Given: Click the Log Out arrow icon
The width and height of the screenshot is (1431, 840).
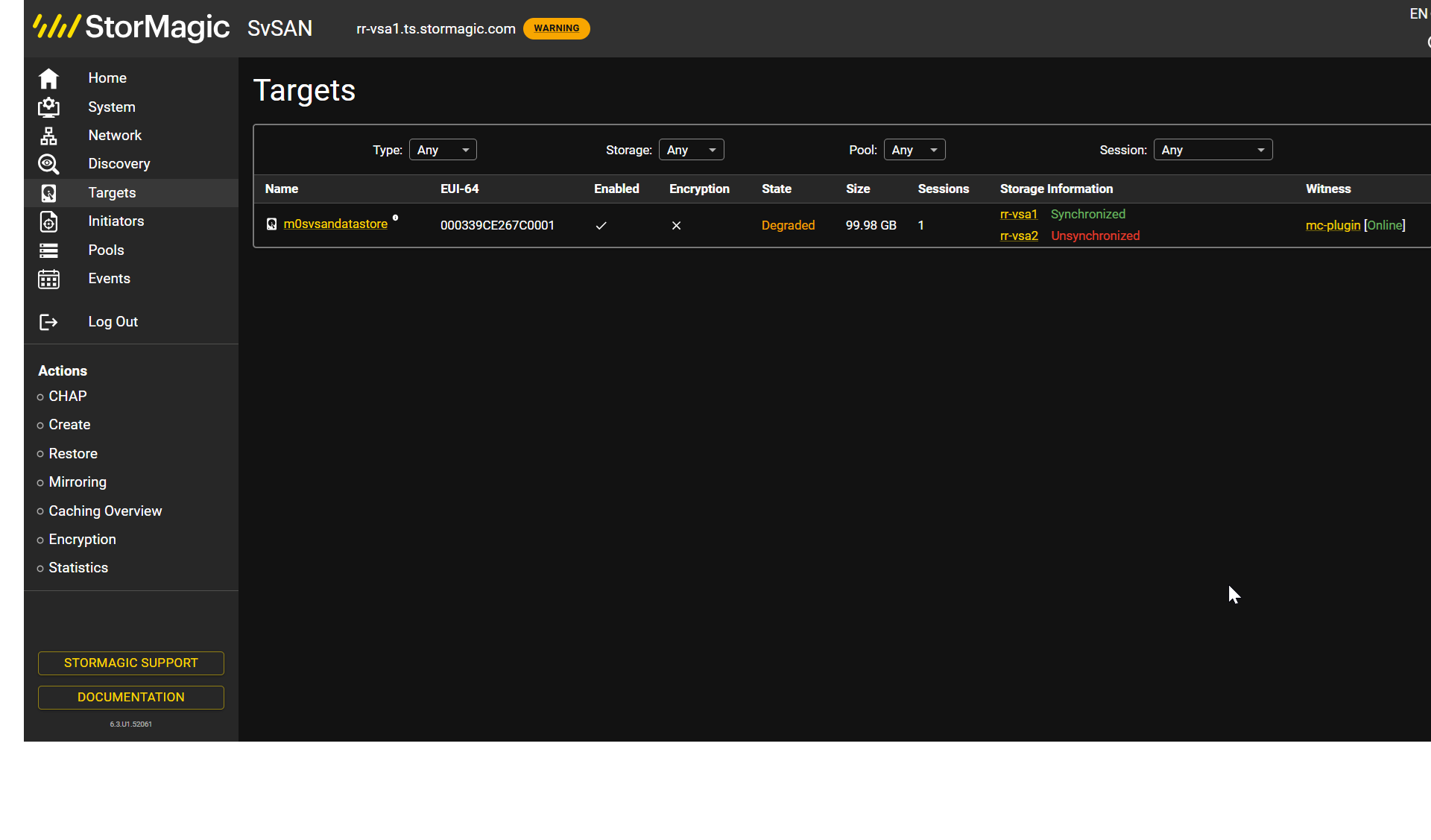Looking at the screenshot, I should point(48,322).
